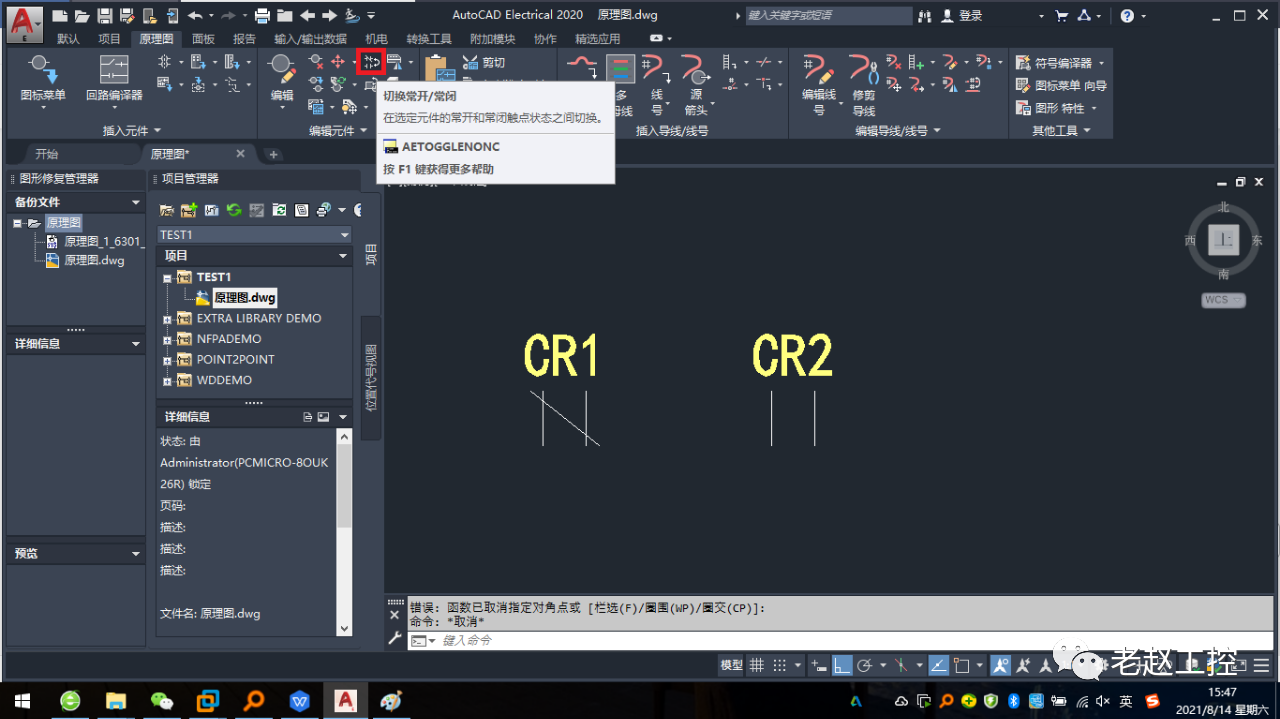Screen dimensions: 1280x719
Task: Toggle ortho mode in status bar
Action: click(x=842, y=665)
